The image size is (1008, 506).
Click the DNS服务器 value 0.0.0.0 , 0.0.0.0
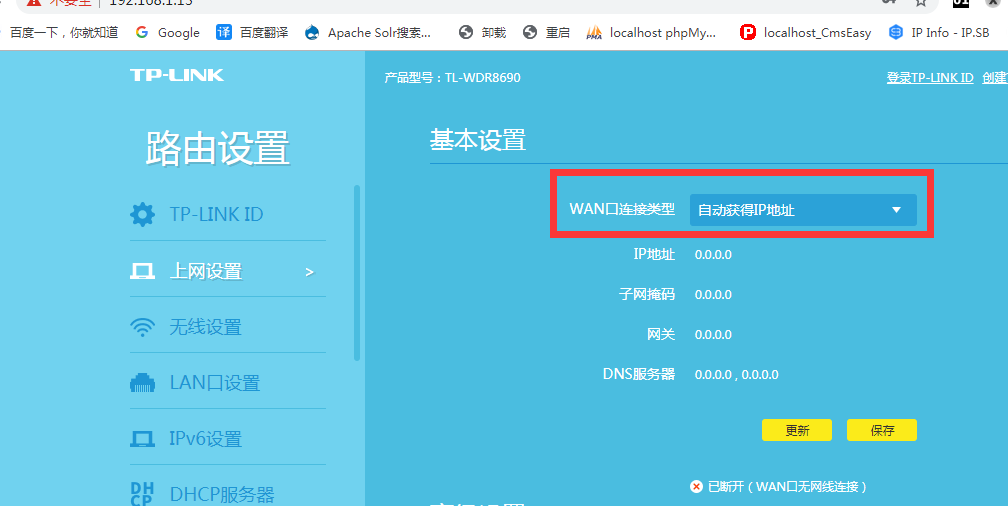(x=737, y=375)
